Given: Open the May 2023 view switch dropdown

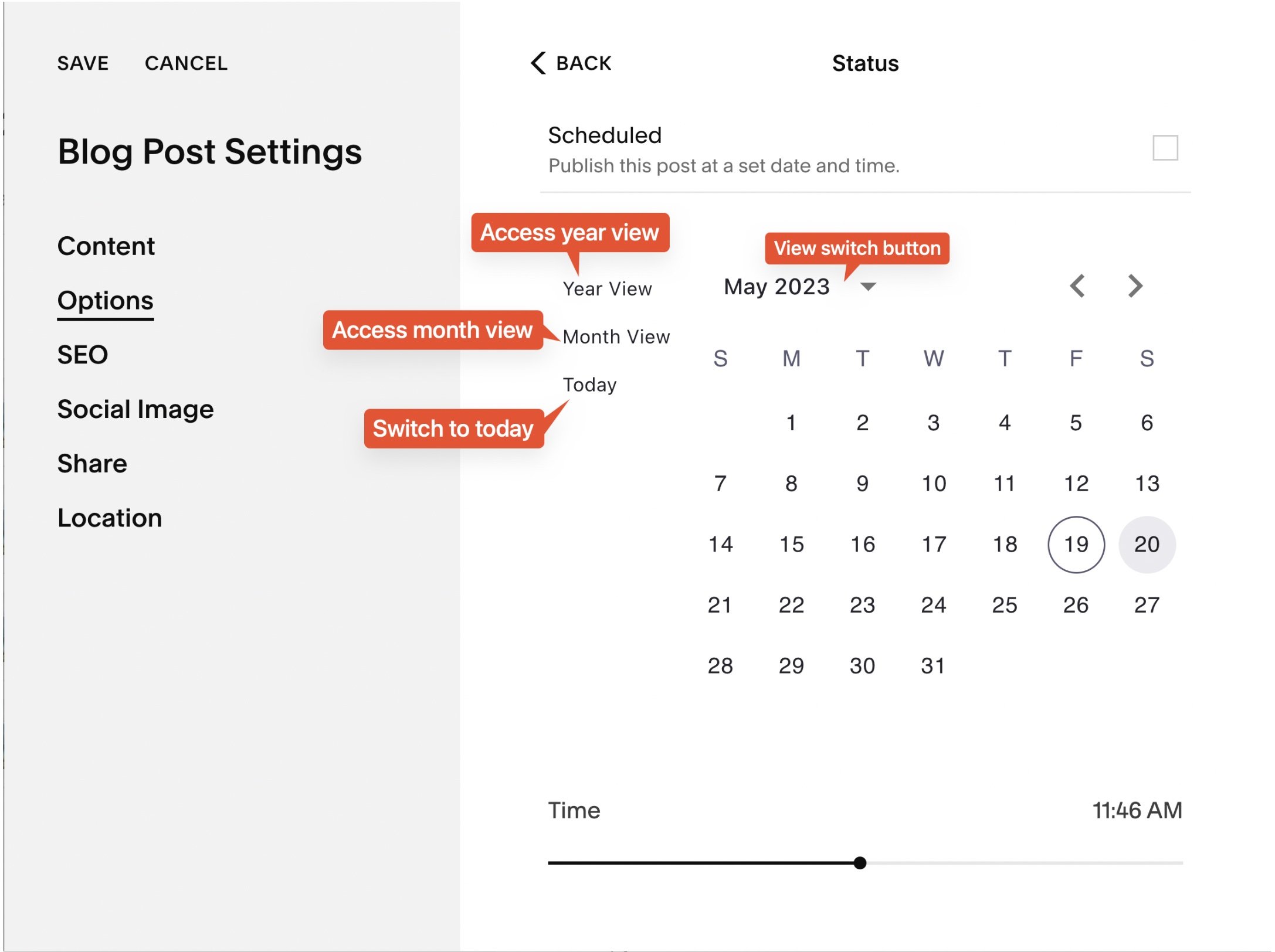Looking at the screenshot, I should tap(868, 287).
